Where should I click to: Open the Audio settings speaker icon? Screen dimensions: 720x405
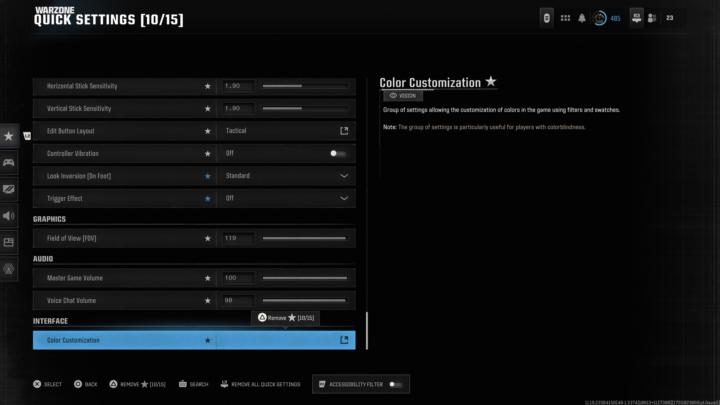(x=9, y=215)
